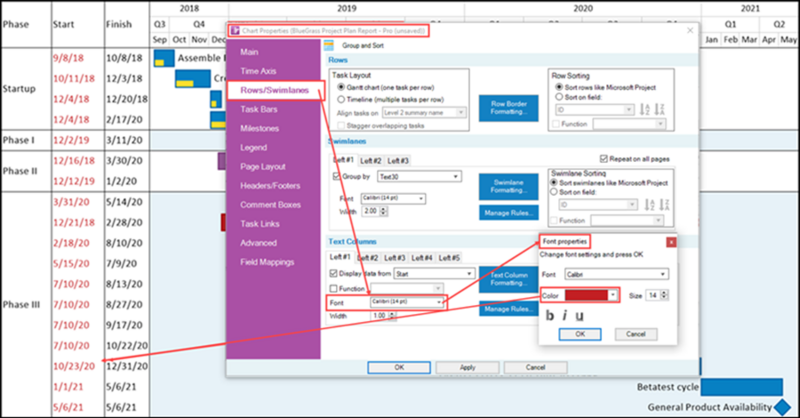Image resolution: width=800 pixels, height=418 pixels.
Task: Adjust Swimlanes Width stepper
Action: tap(384, 211)
